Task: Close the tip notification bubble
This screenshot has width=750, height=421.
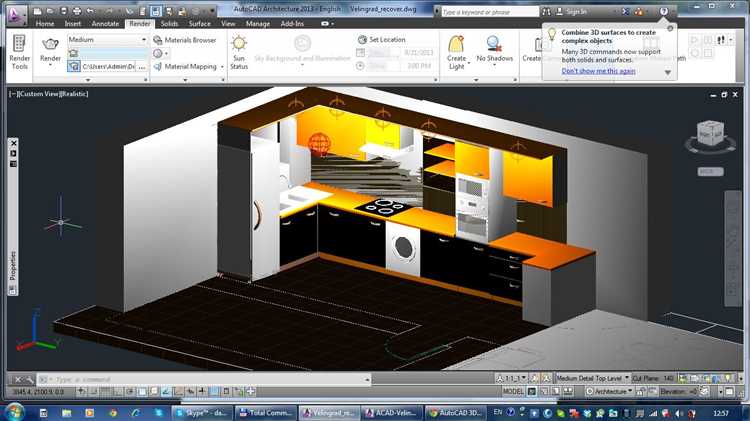Action: (x=670, y=29)
